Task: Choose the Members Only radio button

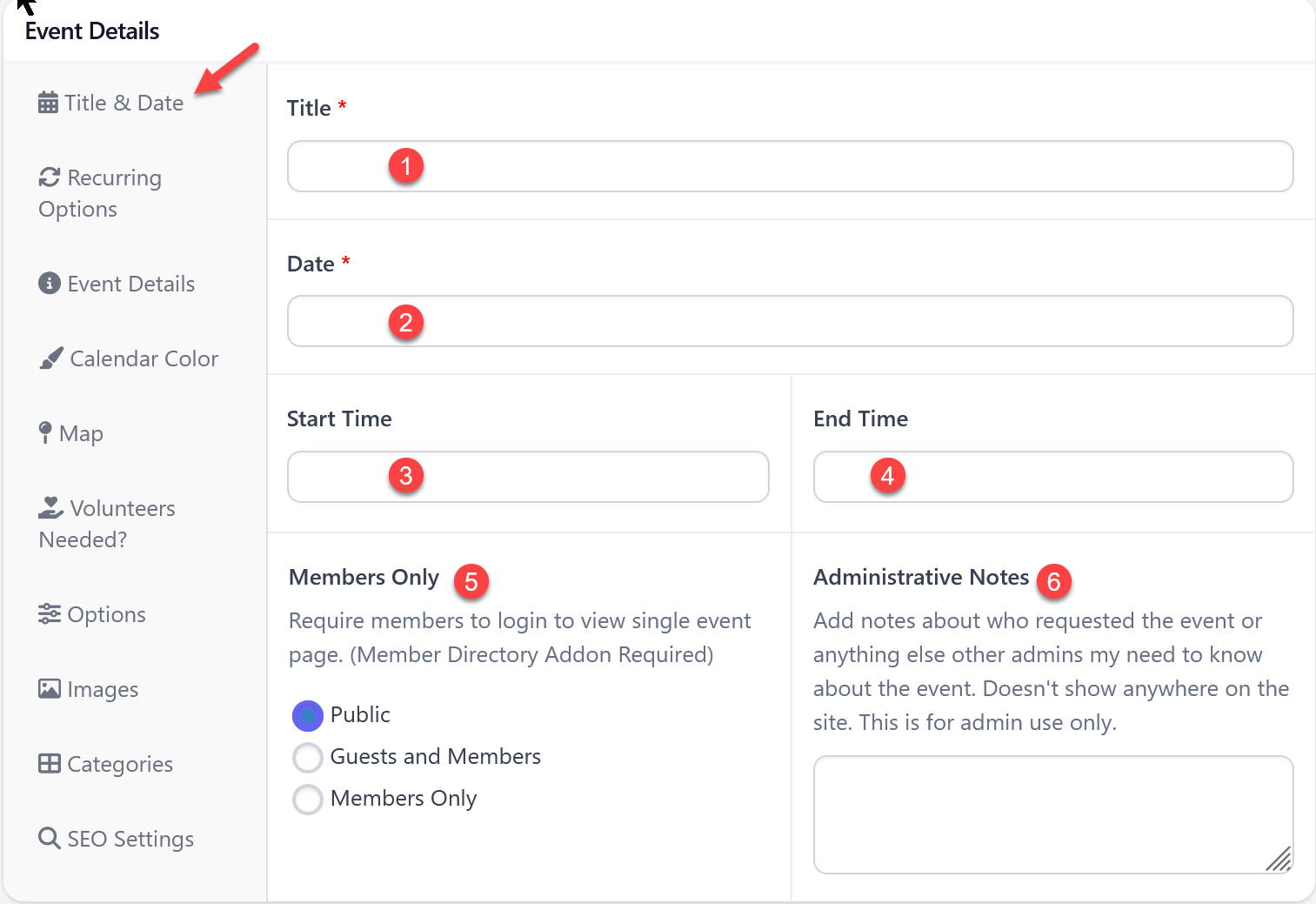Action: pyautogui.click(x=308, y=800)
